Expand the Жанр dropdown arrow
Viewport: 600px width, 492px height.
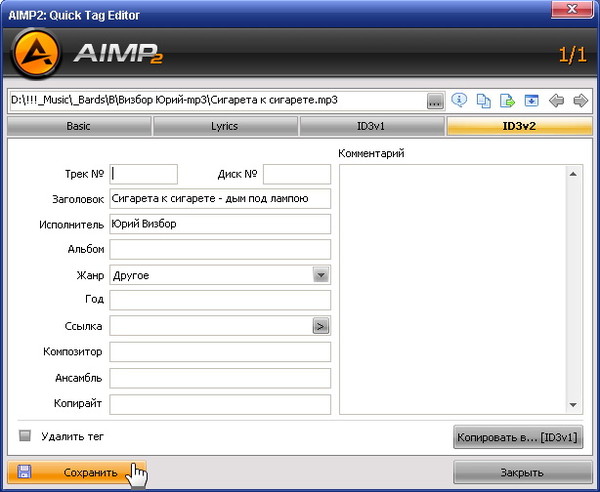pyautogui.click(x=321, y=275)
